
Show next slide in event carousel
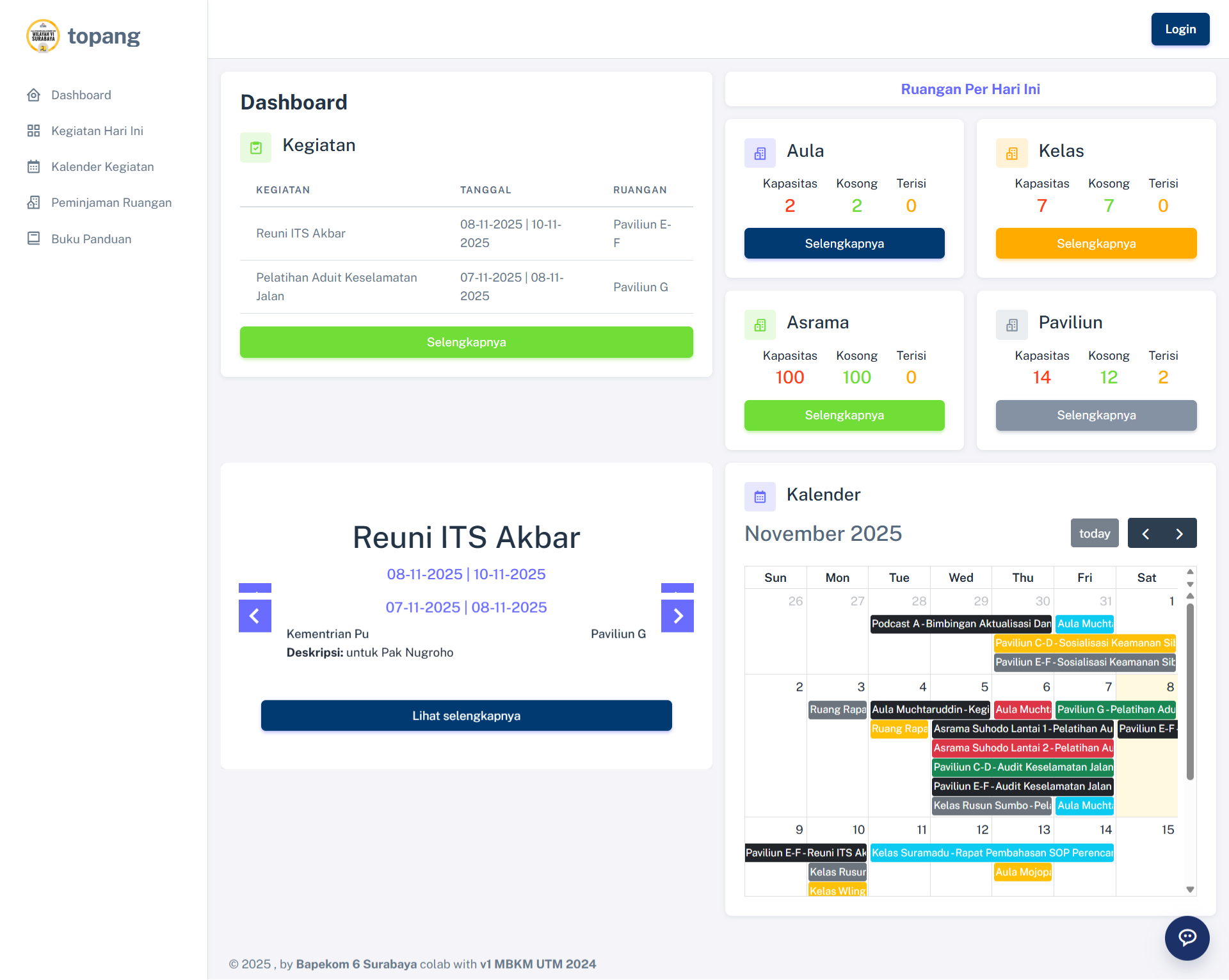pos(677,616)
